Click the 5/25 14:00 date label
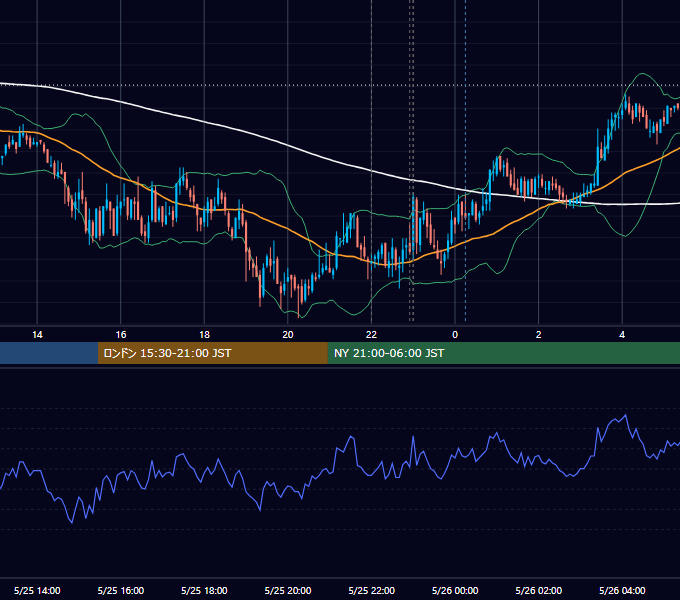The image size is (680, 600). (37, 590)
